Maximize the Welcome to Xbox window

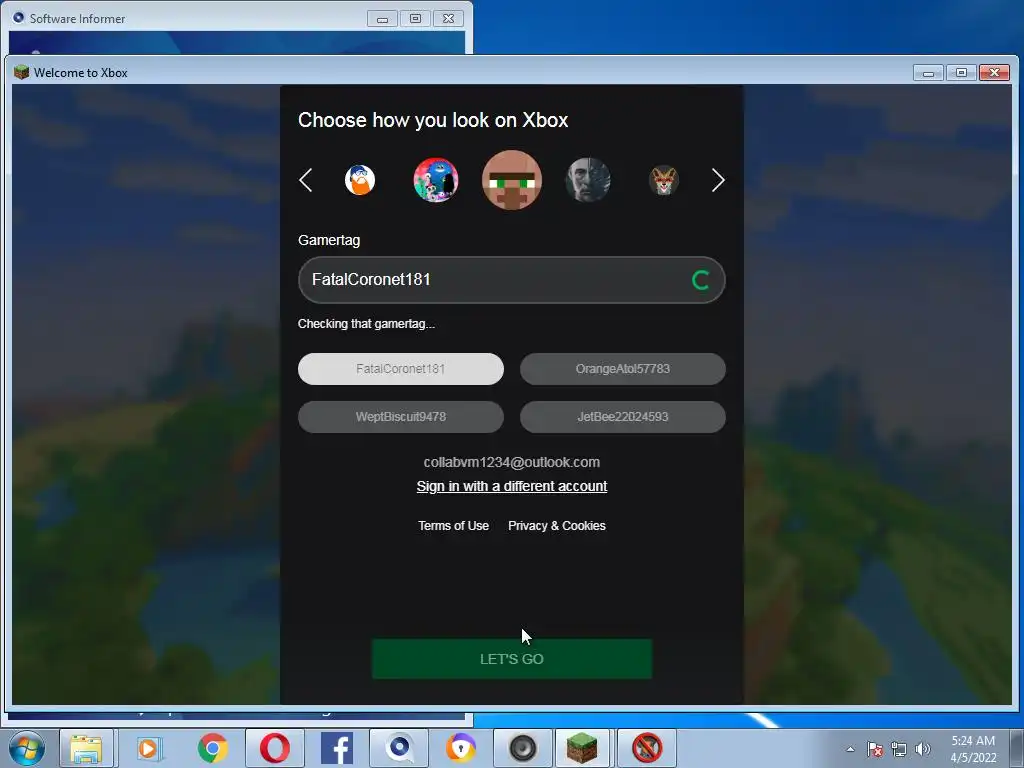[961, 72]
